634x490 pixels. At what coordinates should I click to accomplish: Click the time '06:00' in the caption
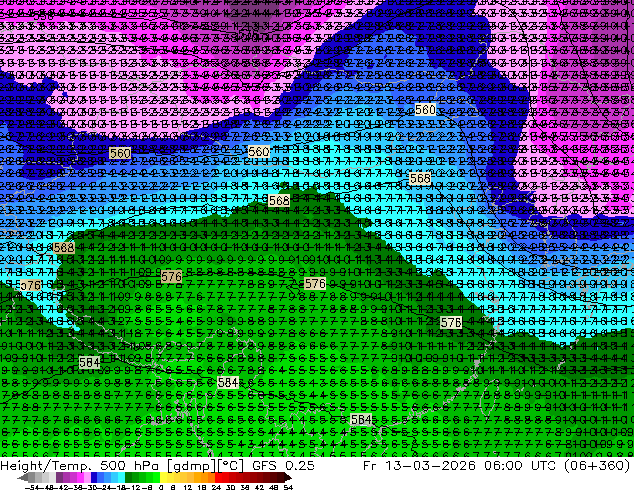503,466
